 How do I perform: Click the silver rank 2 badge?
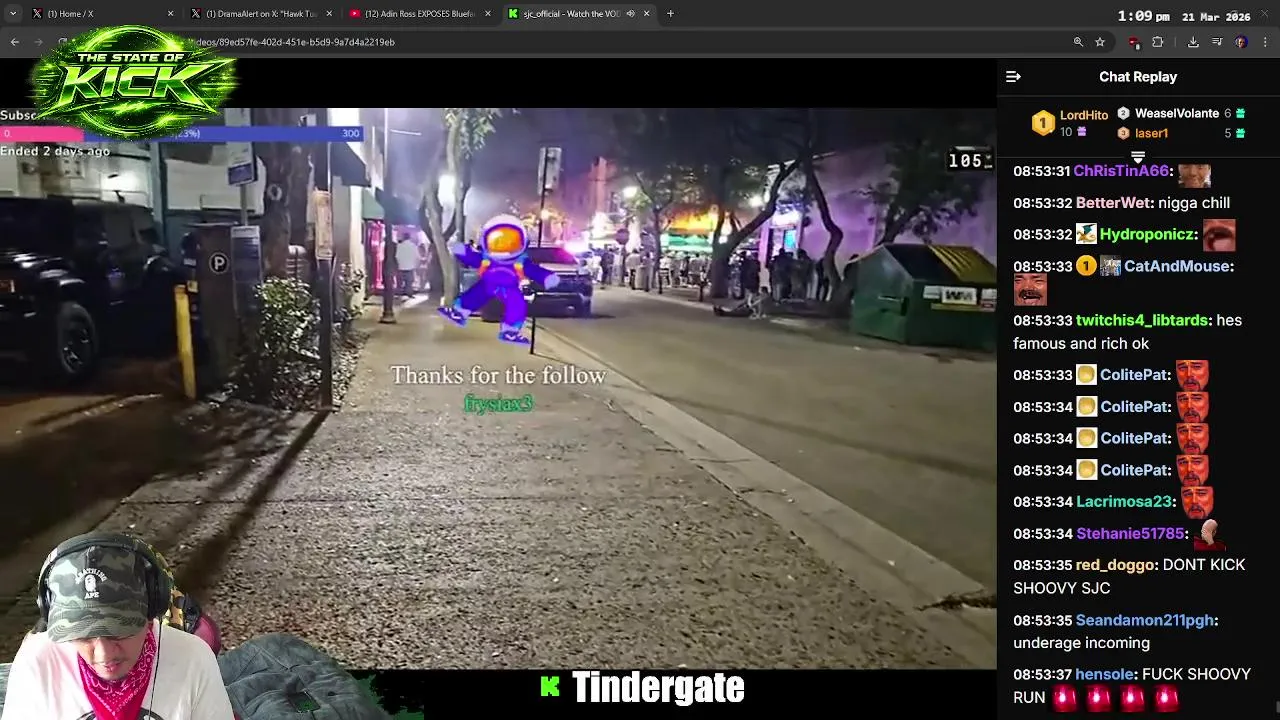coord(1123,113)
